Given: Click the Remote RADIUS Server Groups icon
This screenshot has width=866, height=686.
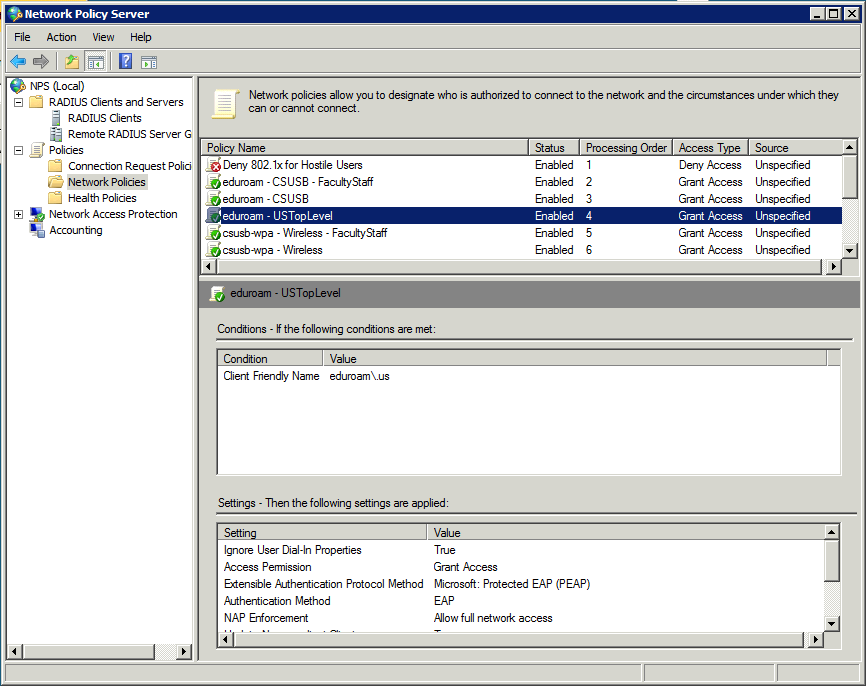Looking at the screenshot, I should 56,134.
